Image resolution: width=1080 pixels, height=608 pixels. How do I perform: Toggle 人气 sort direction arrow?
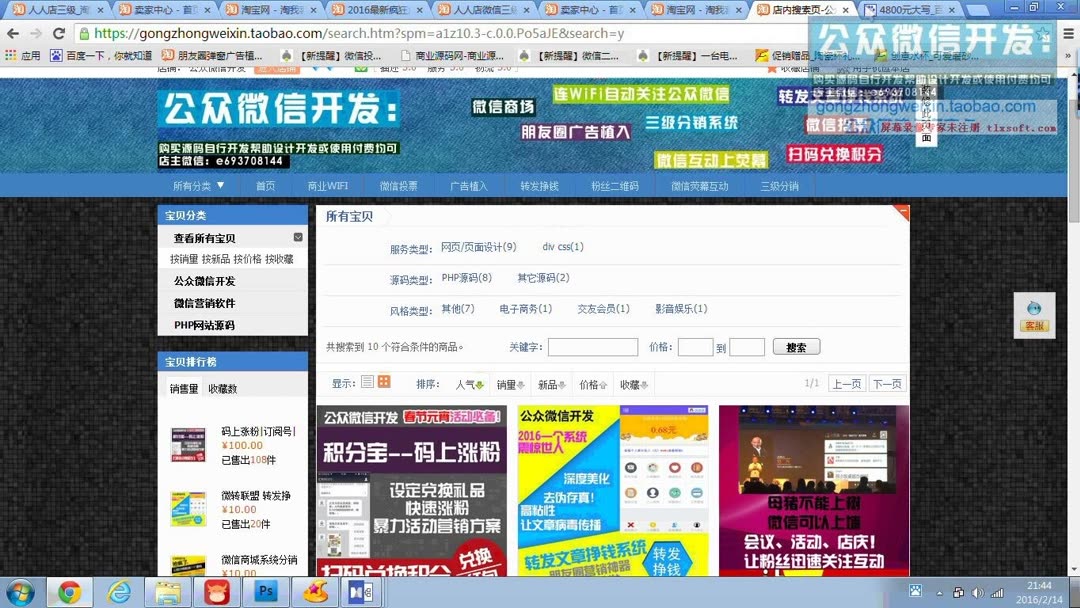coord(481,382)
